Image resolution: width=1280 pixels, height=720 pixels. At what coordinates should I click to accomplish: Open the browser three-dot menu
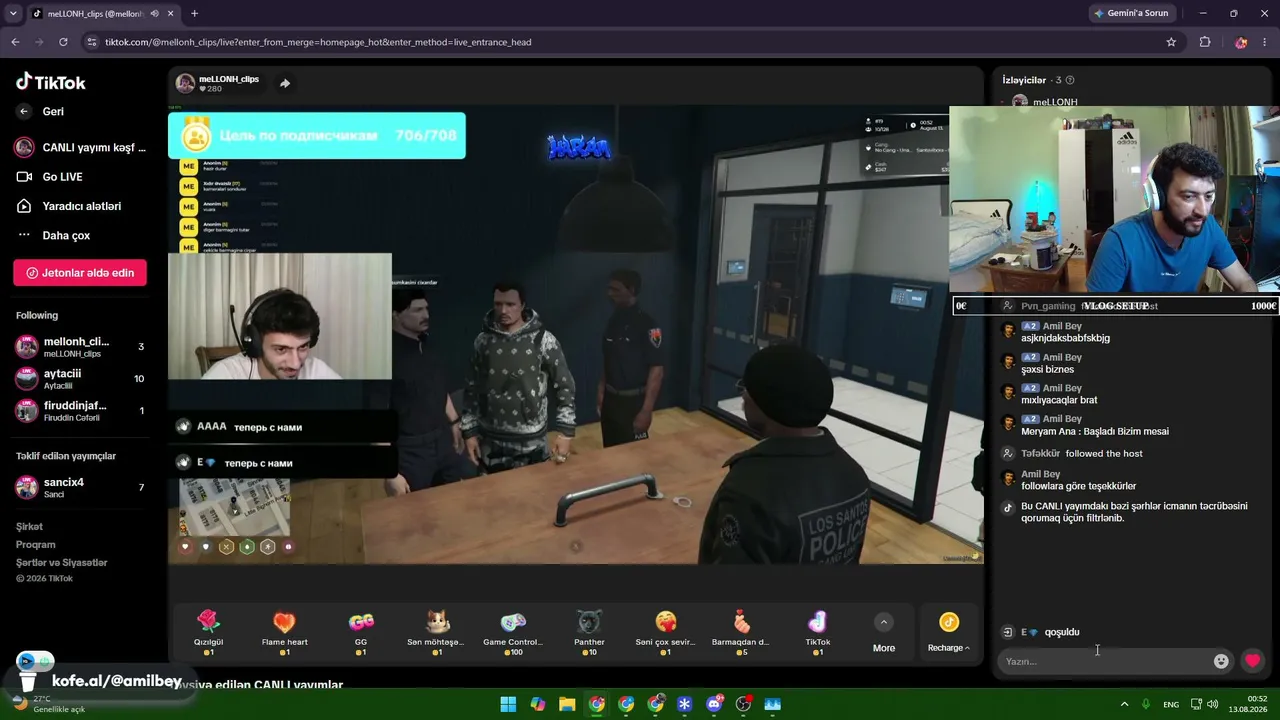point(1267,42)
